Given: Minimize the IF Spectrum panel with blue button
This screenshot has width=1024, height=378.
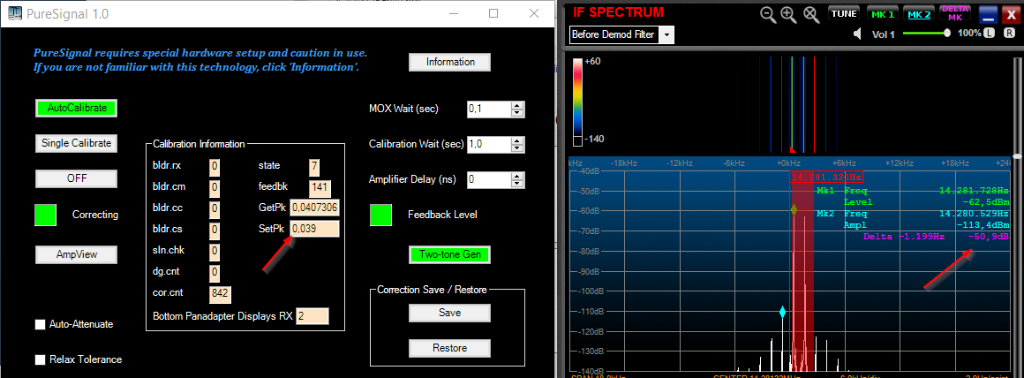Looking at the screenshot, I should [x=989, y=15].
